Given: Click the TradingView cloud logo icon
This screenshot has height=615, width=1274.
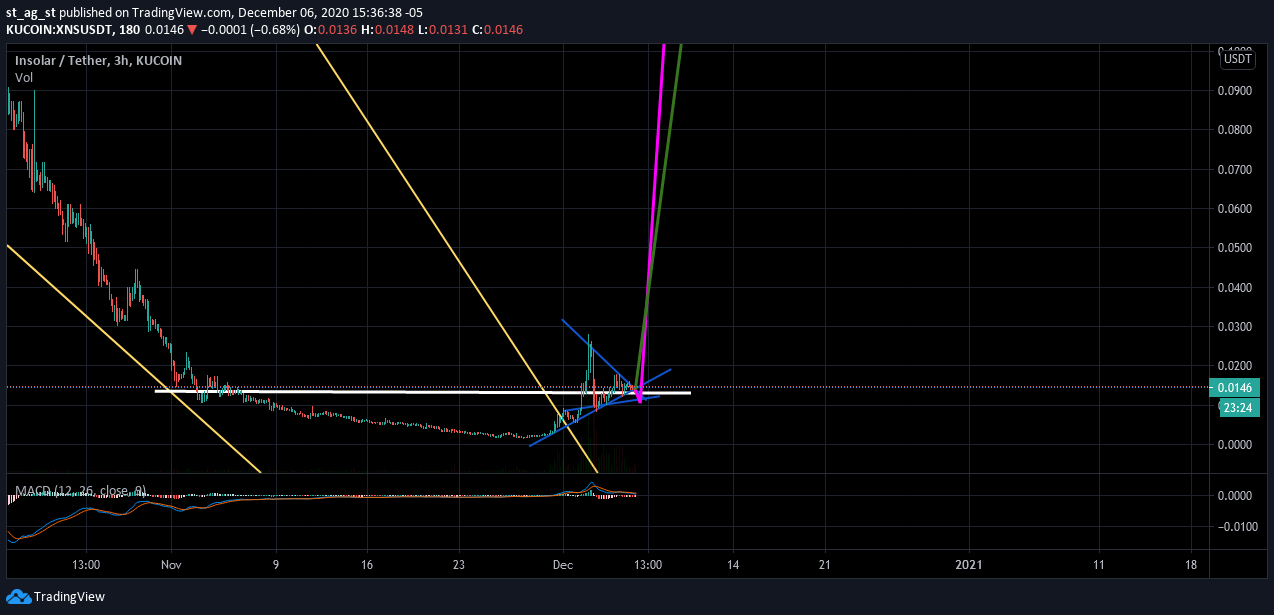Looking at the screenshot, I should (x=18, y=597).
